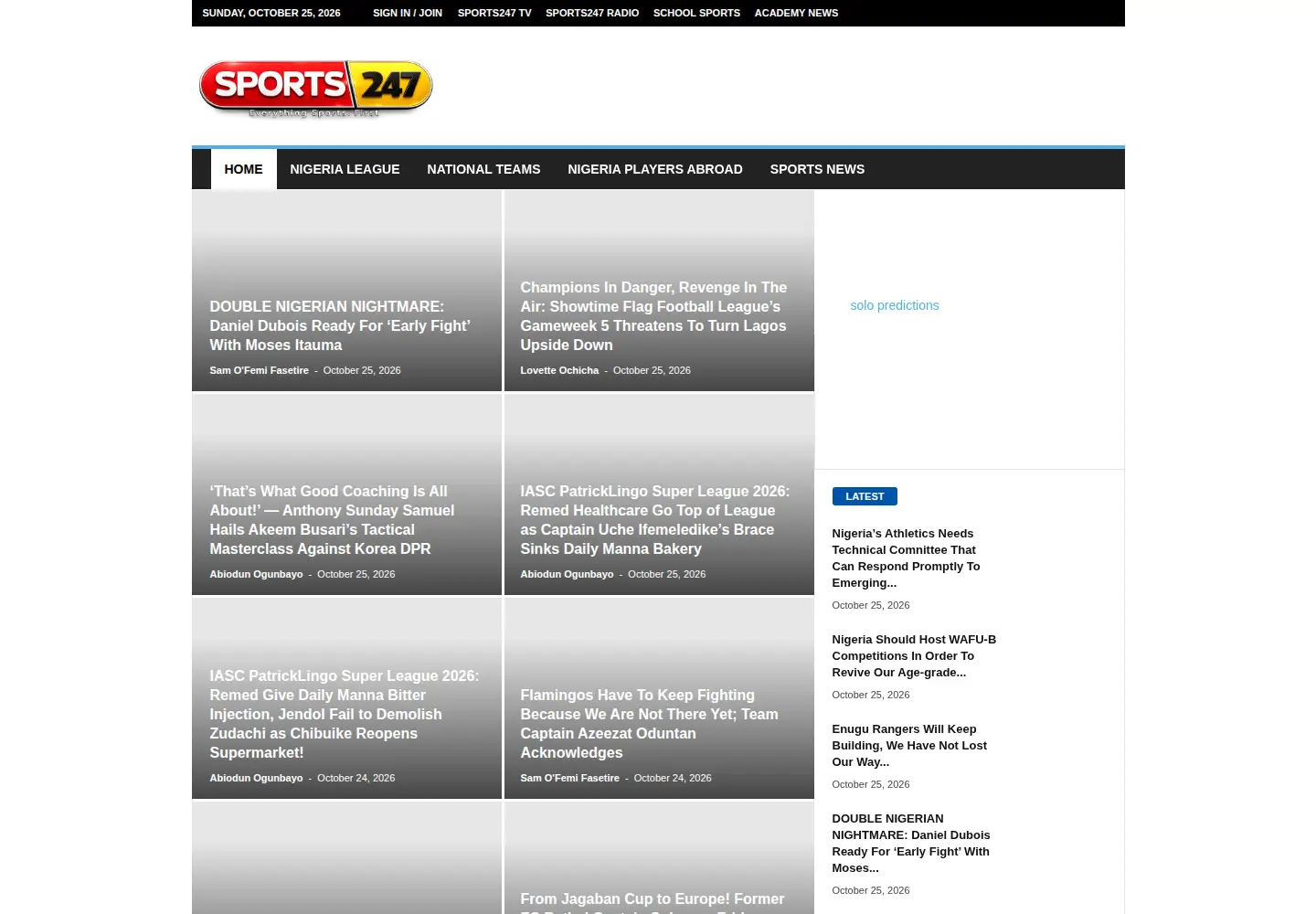Screen dimensions: 1316x914
Task: Open Anthony Sunday Samuel coaching article
Action: pos(333,520)
